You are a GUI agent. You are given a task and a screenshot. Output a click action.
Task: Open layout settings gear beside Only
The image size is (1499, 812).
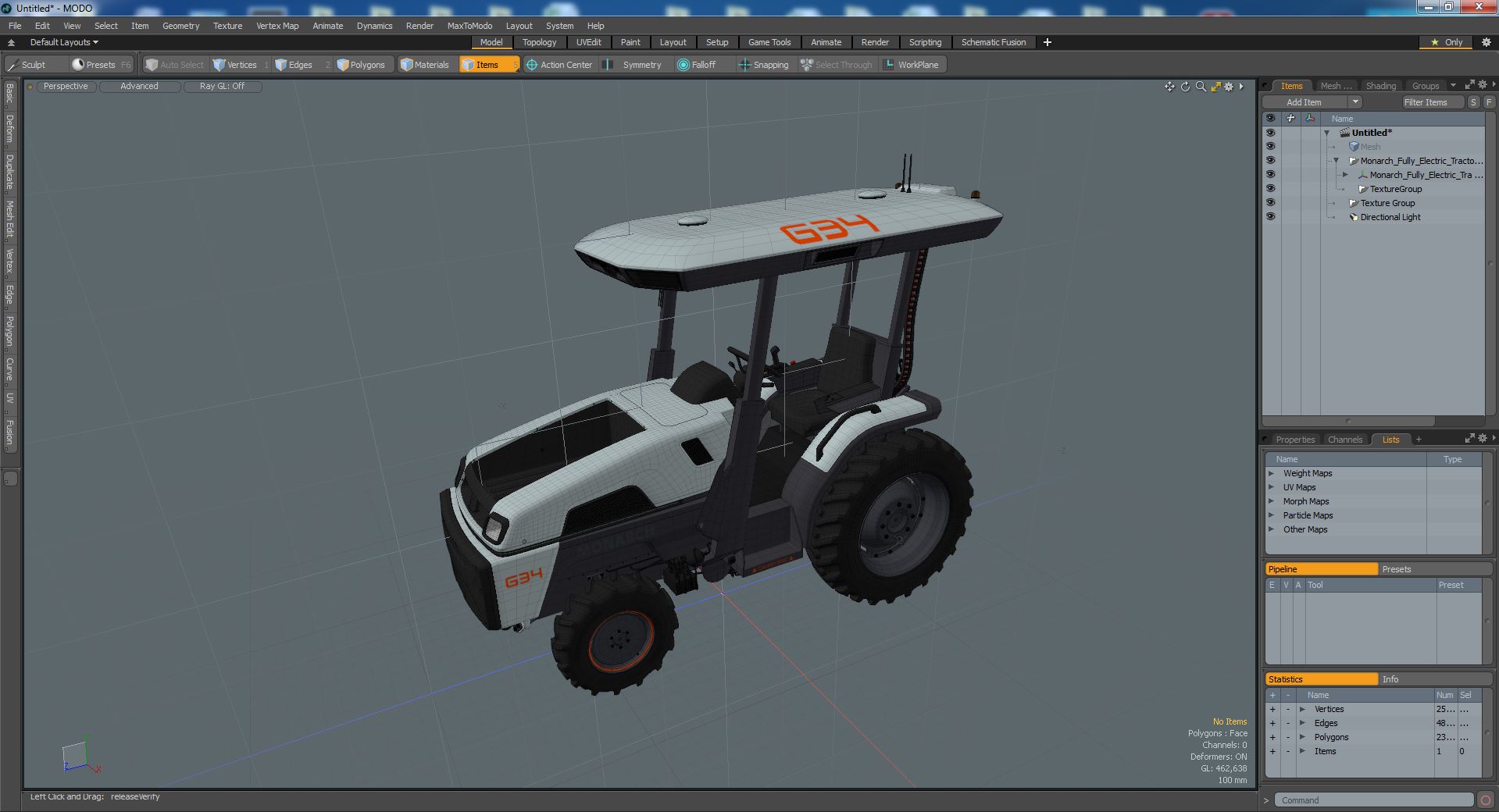(x=1486, y=42)
